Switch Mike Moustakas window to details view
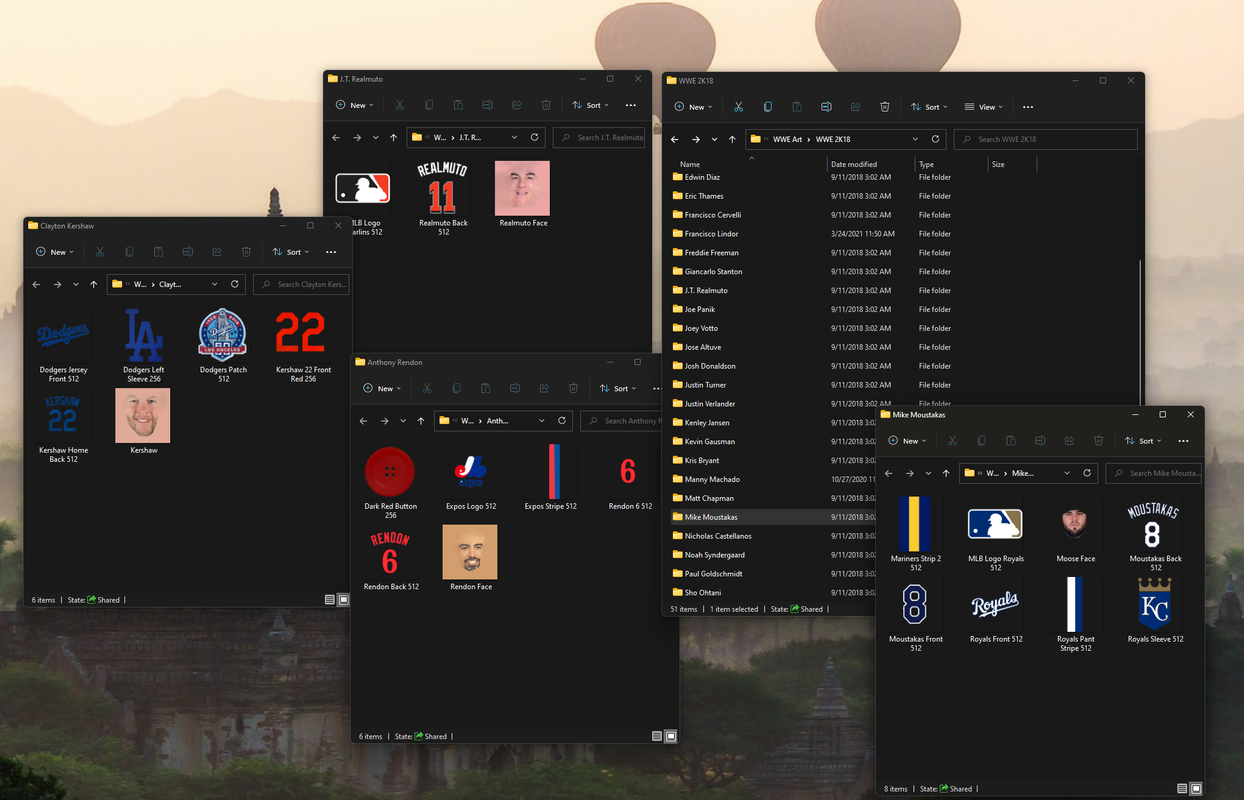This screenshot has width=1244, height=800. tap(1182, 789)
